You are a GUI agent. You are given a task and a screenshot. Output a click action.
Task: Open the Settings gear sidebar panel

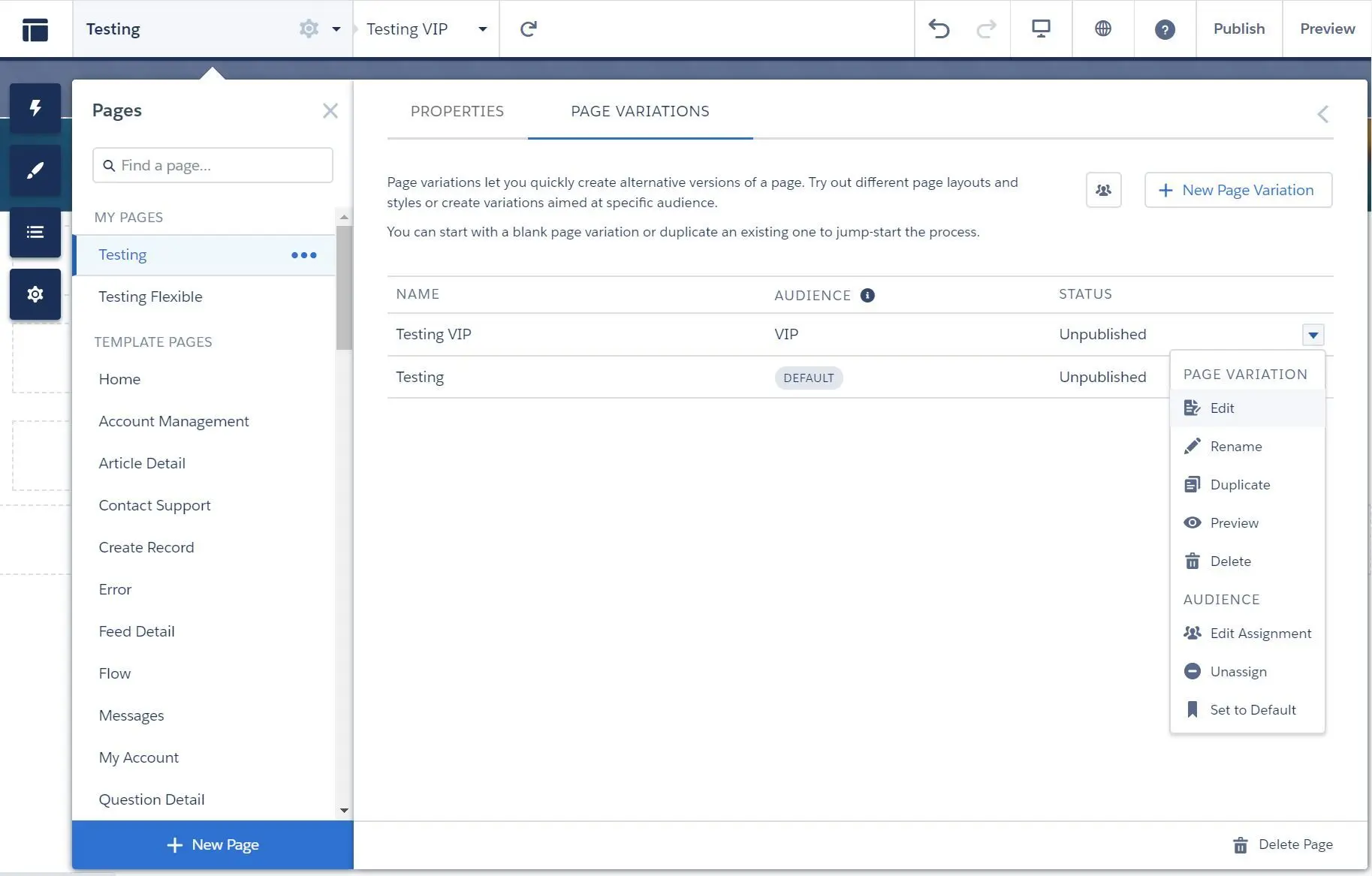[x=35, y=294]
